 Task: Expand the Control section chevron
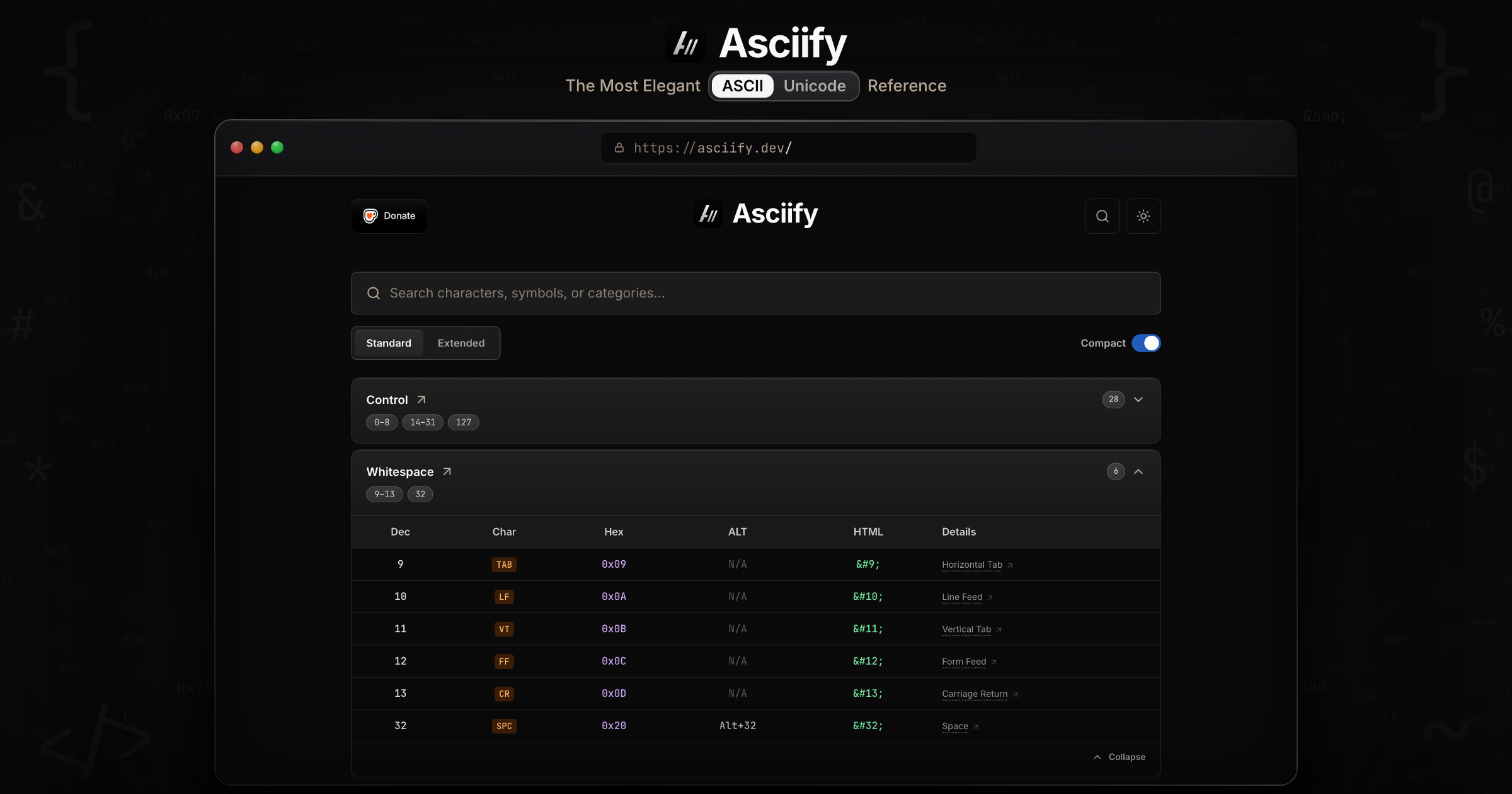1138,400
